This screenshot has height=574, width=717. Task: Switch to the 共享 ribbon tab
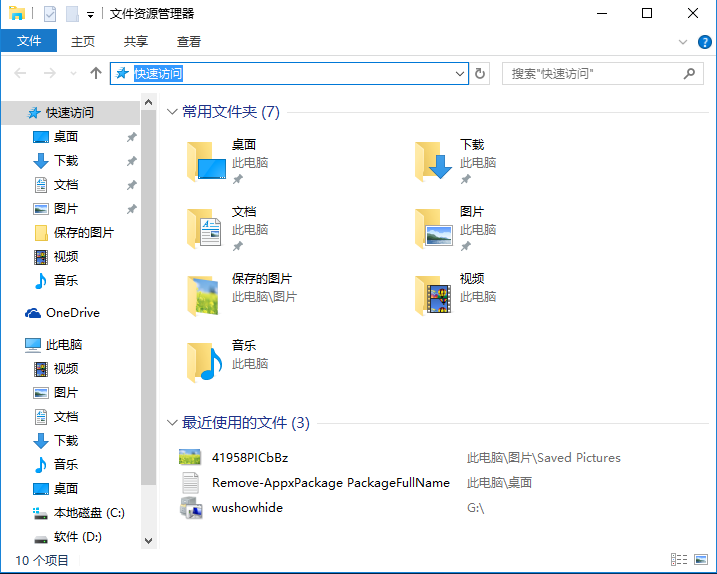(136, 41)
